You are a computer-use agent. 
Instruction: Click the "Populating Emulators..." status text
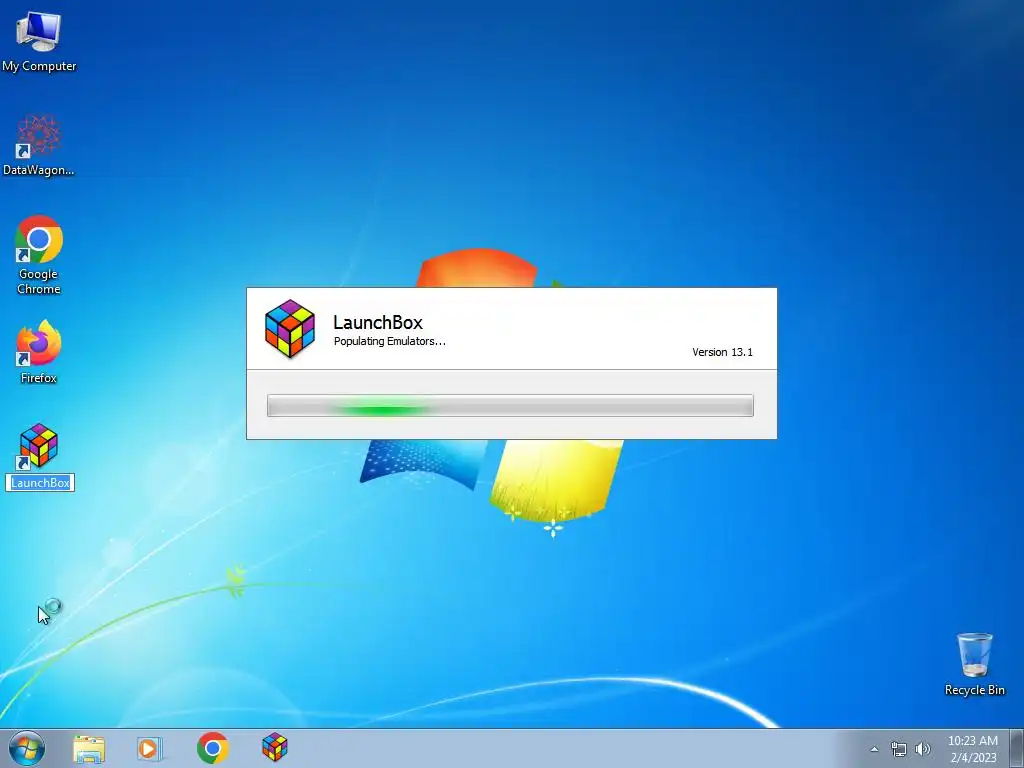[389, 341]
